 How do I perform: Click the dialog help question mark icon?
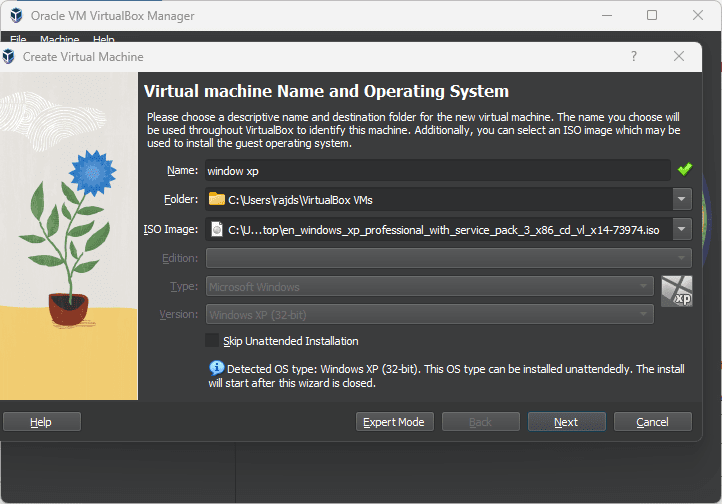tap(633, 57)
